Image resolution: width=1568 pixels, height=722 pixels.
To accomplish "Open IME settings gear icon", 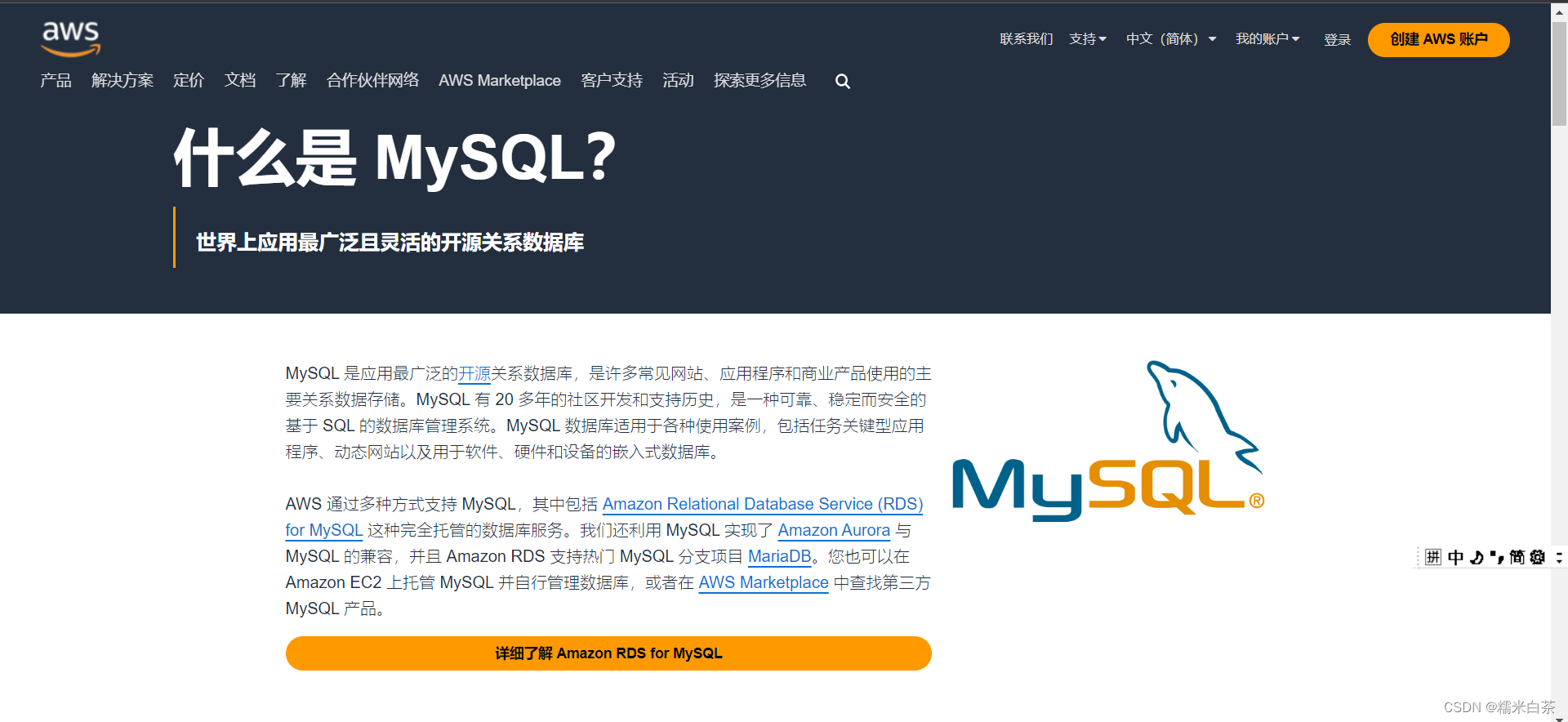I will tap(1538, 557).
